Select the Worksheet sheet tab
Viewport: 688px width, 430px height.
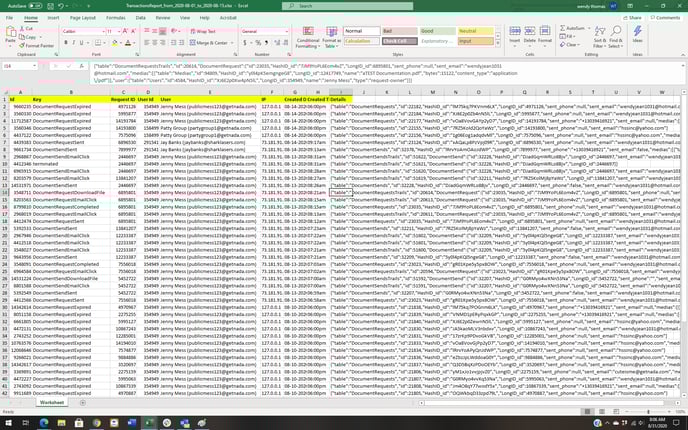pyautogui.click(x=53, y=403)
